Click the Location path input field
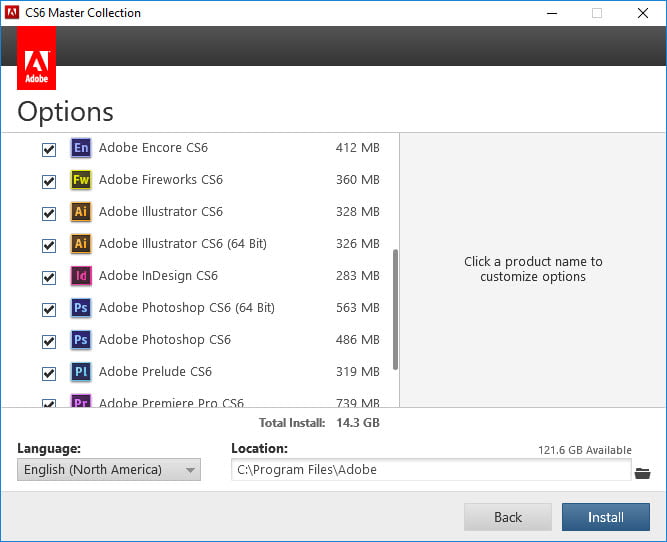The width and height of the screenshot is (667, 542). 431,470
